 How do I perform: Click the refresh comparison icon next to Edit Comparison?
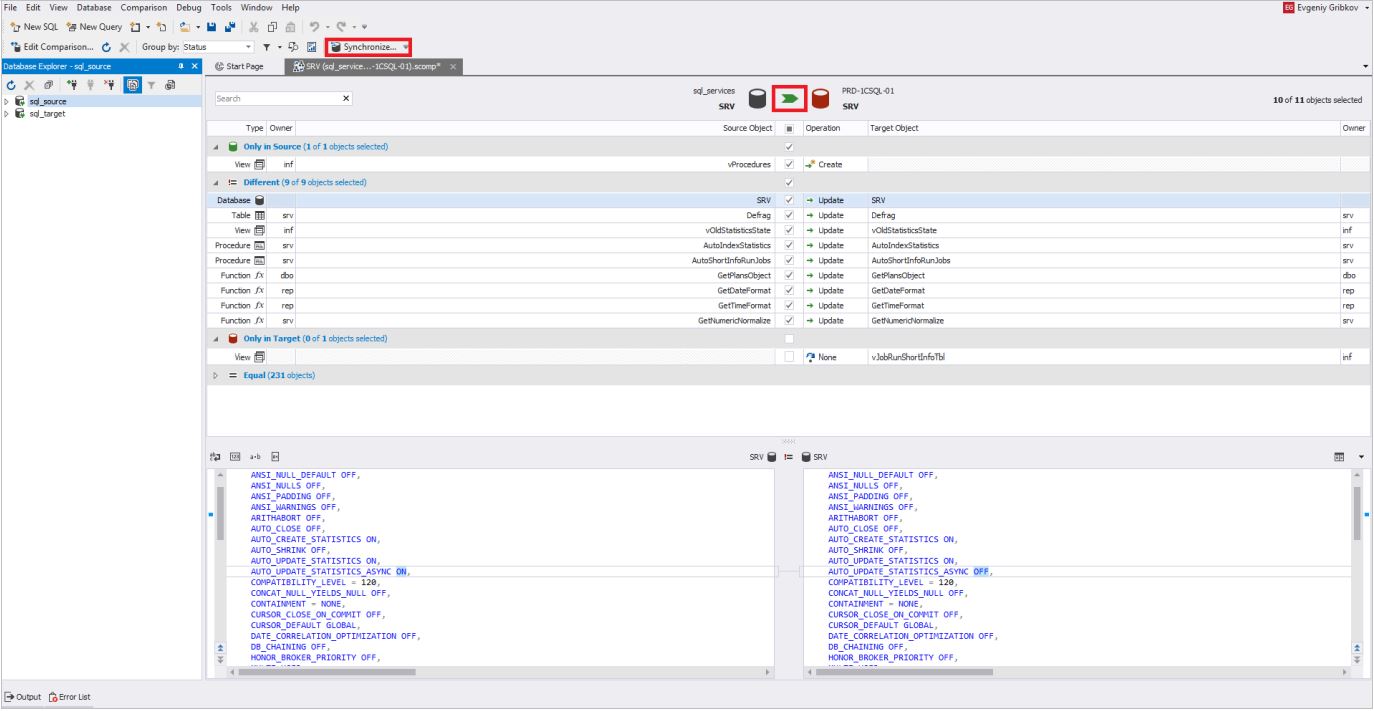(105, 46)
